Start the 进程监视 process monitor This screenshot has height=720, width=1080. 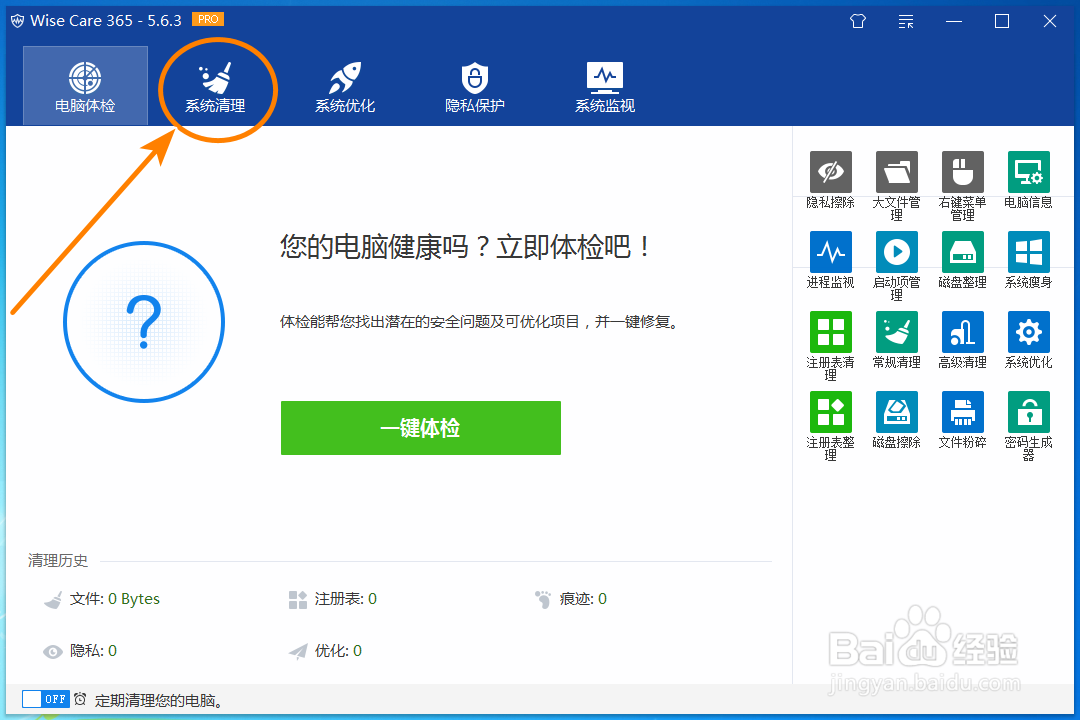point(830,252)
